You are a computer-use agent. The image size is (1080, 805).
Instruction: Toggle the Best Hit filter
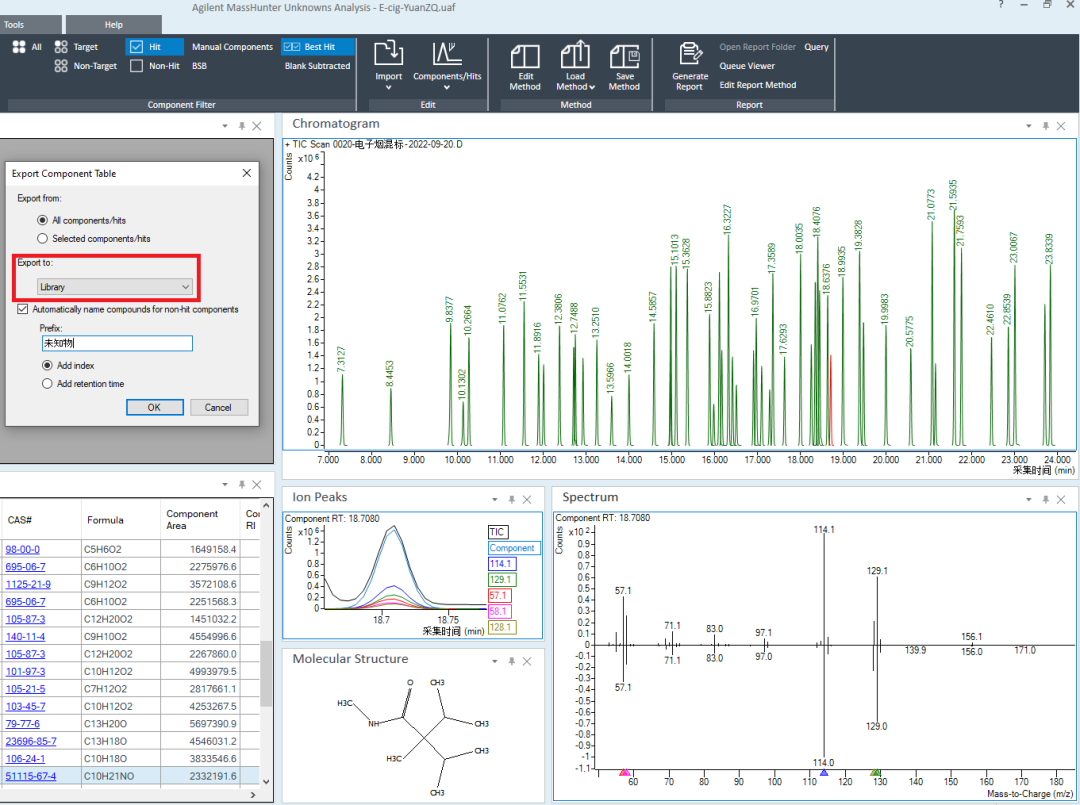(x=318, y=47)
